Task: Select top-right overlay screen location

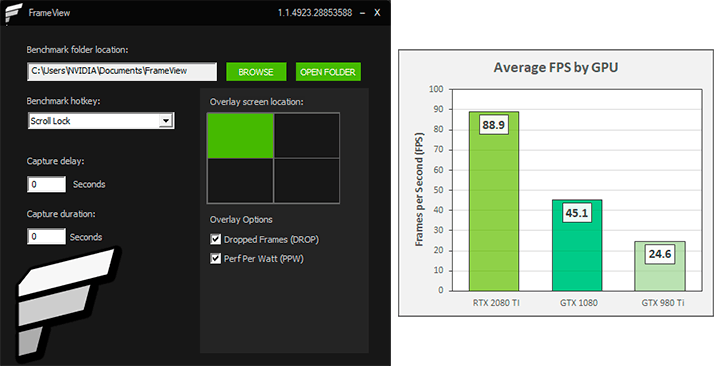Action: coord(307,136)
